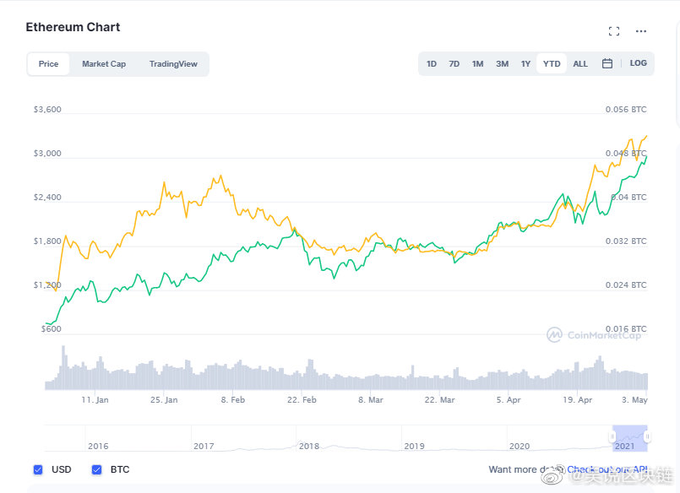Open the three-dot more options menu

point(641,31)
